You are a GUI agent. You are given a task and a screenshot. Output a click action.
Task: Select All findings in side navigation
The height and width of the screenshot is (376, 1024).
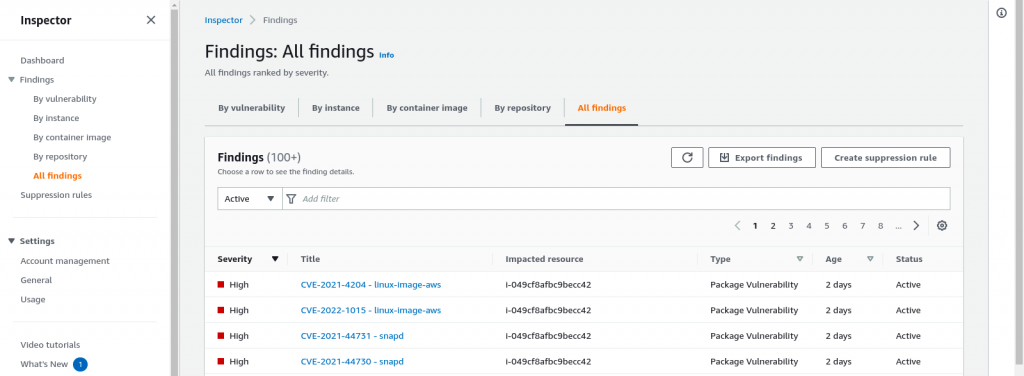57,176
